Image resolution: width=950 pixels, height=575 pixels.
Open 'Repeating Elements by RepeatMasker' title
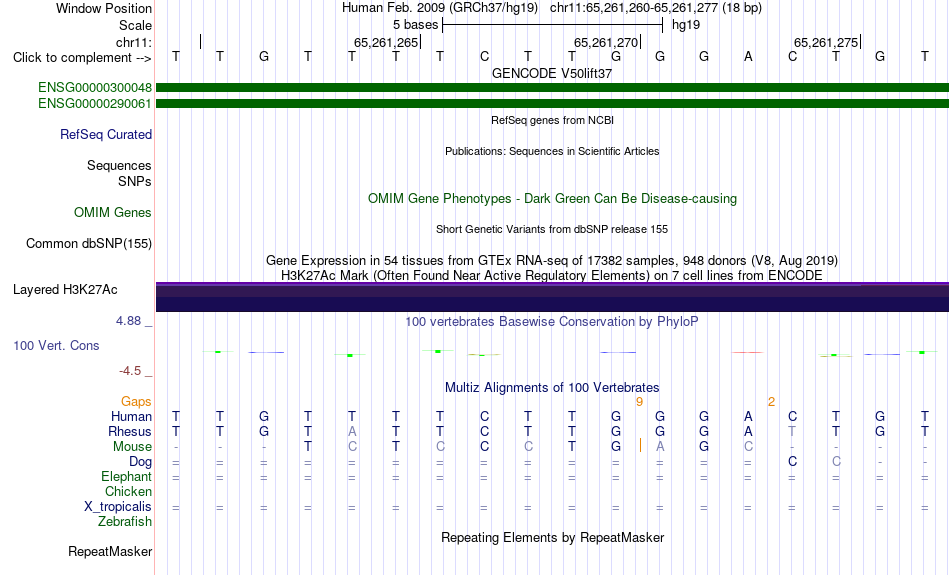tap(552, 538)
